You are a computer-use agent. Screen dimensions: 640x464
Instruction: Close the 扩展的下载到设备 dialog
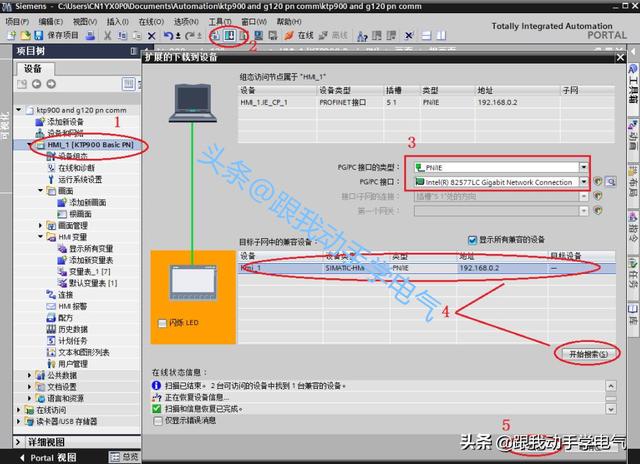coord(620,58)
